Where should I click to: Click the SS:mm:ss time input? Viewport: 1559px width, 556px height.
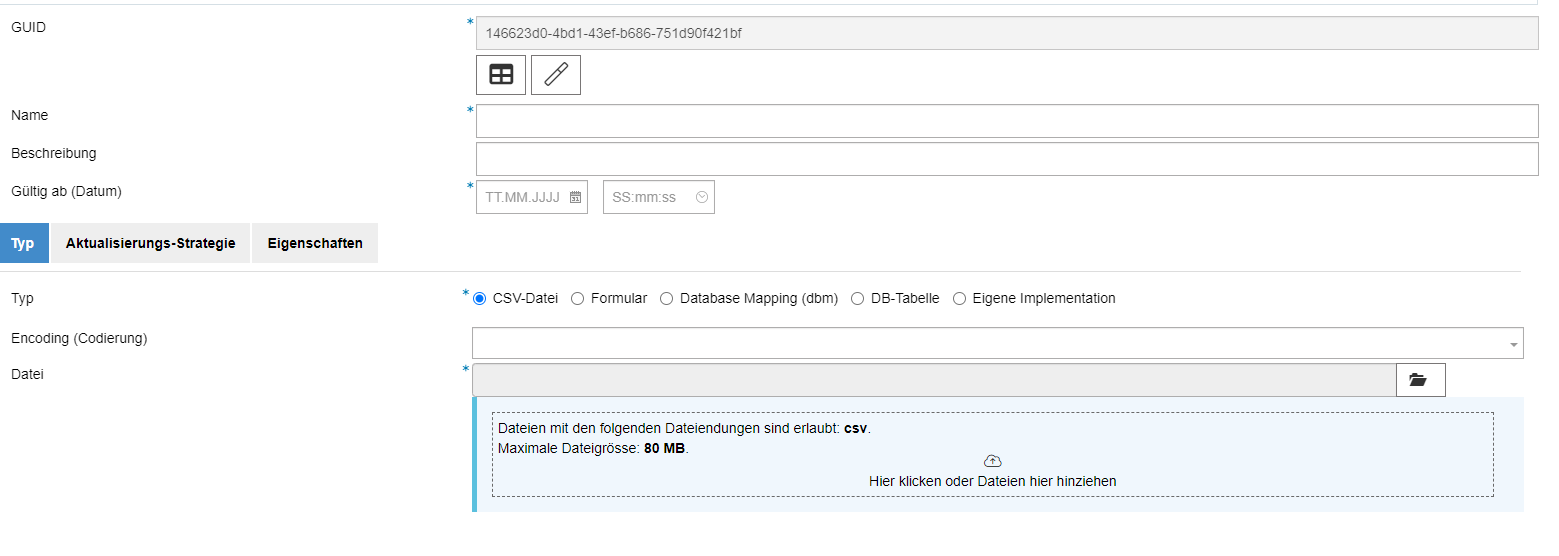tap(648, 197)
